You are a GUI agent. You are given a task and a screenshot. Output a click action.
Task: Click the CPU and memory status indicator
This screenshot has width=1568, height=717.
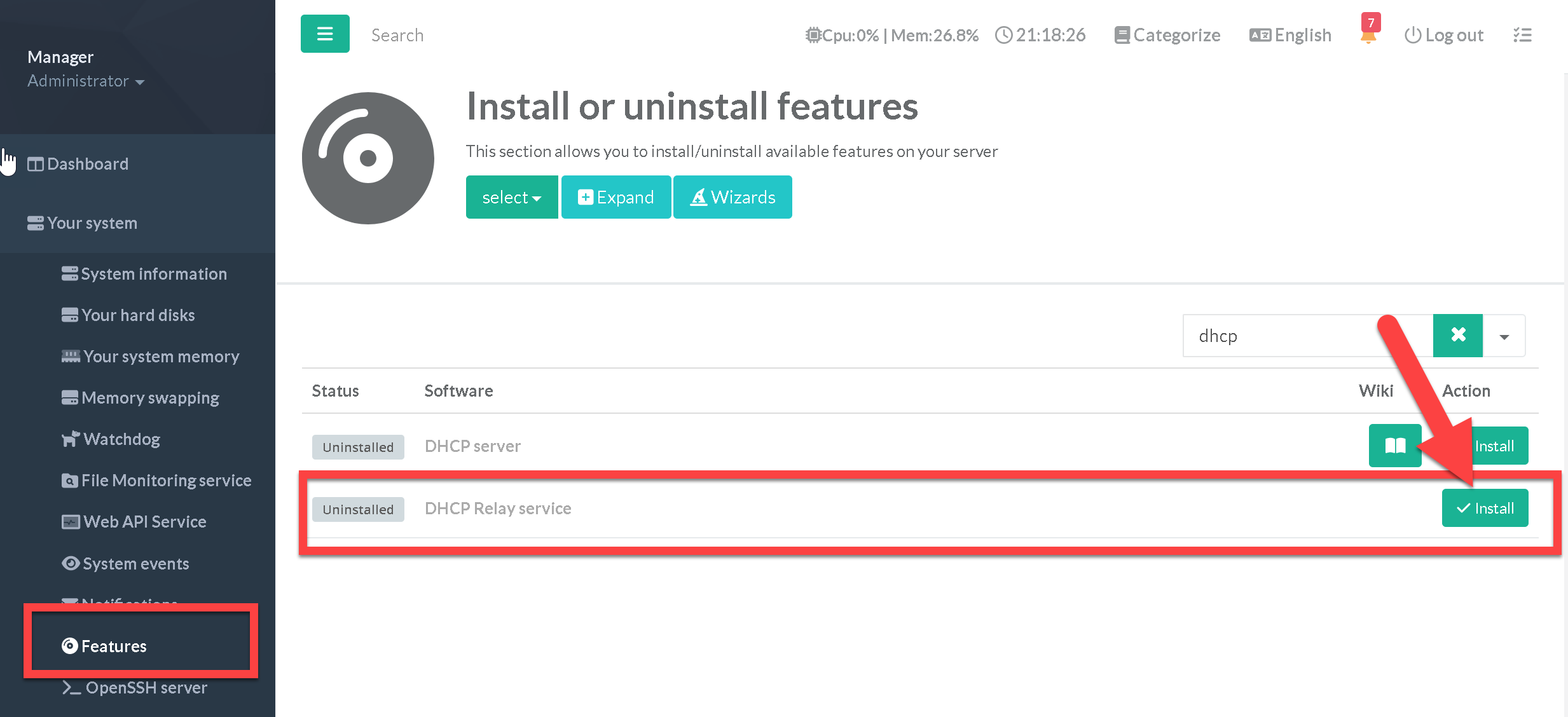click(891, 35)
